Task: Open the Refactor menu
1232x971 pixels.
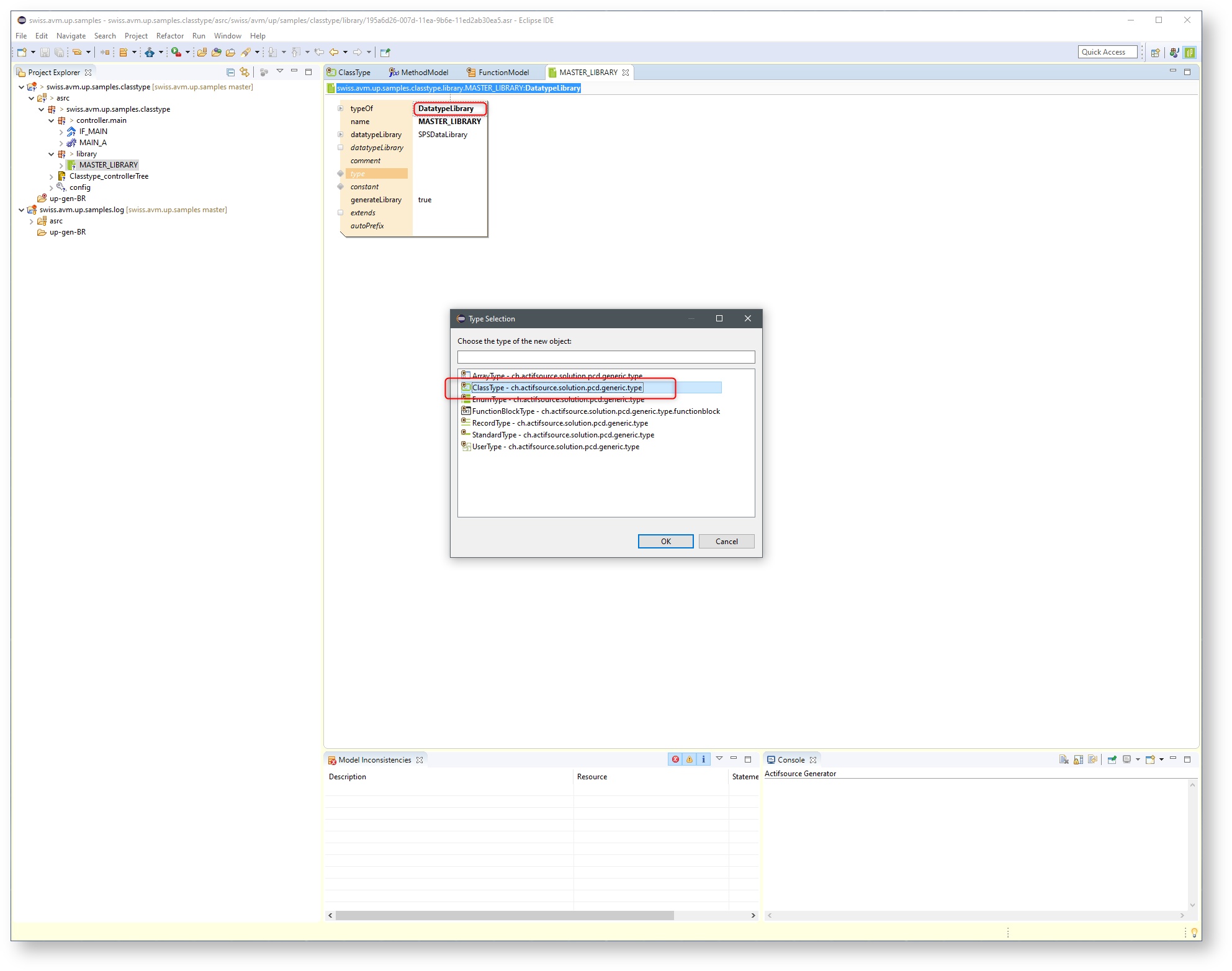Action: tap(169, 36)
